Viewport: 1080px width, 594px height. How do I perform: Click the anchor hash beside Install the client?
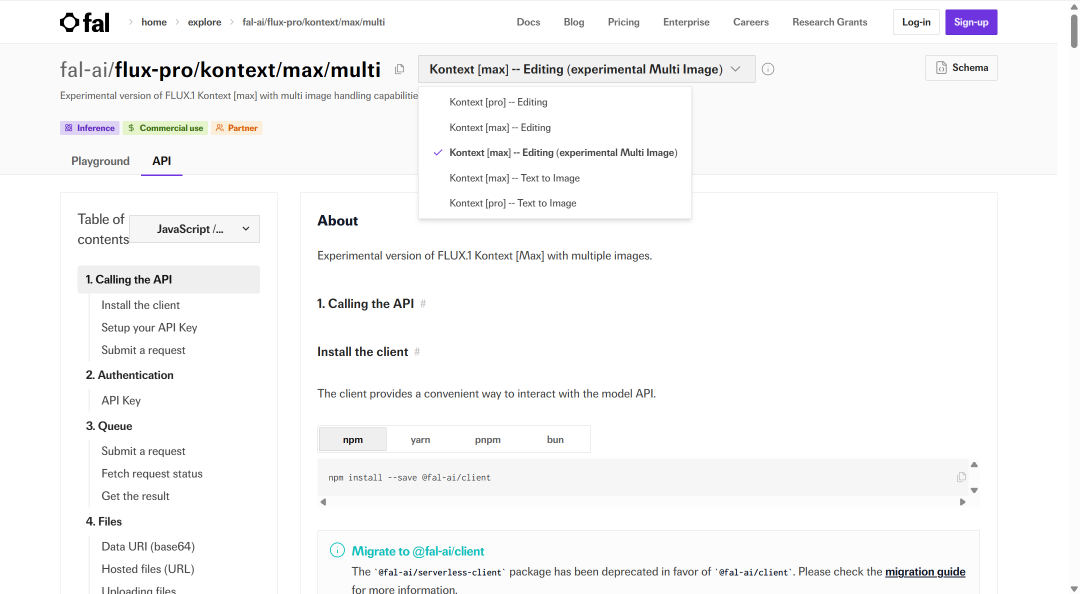[x=417, y=352]
